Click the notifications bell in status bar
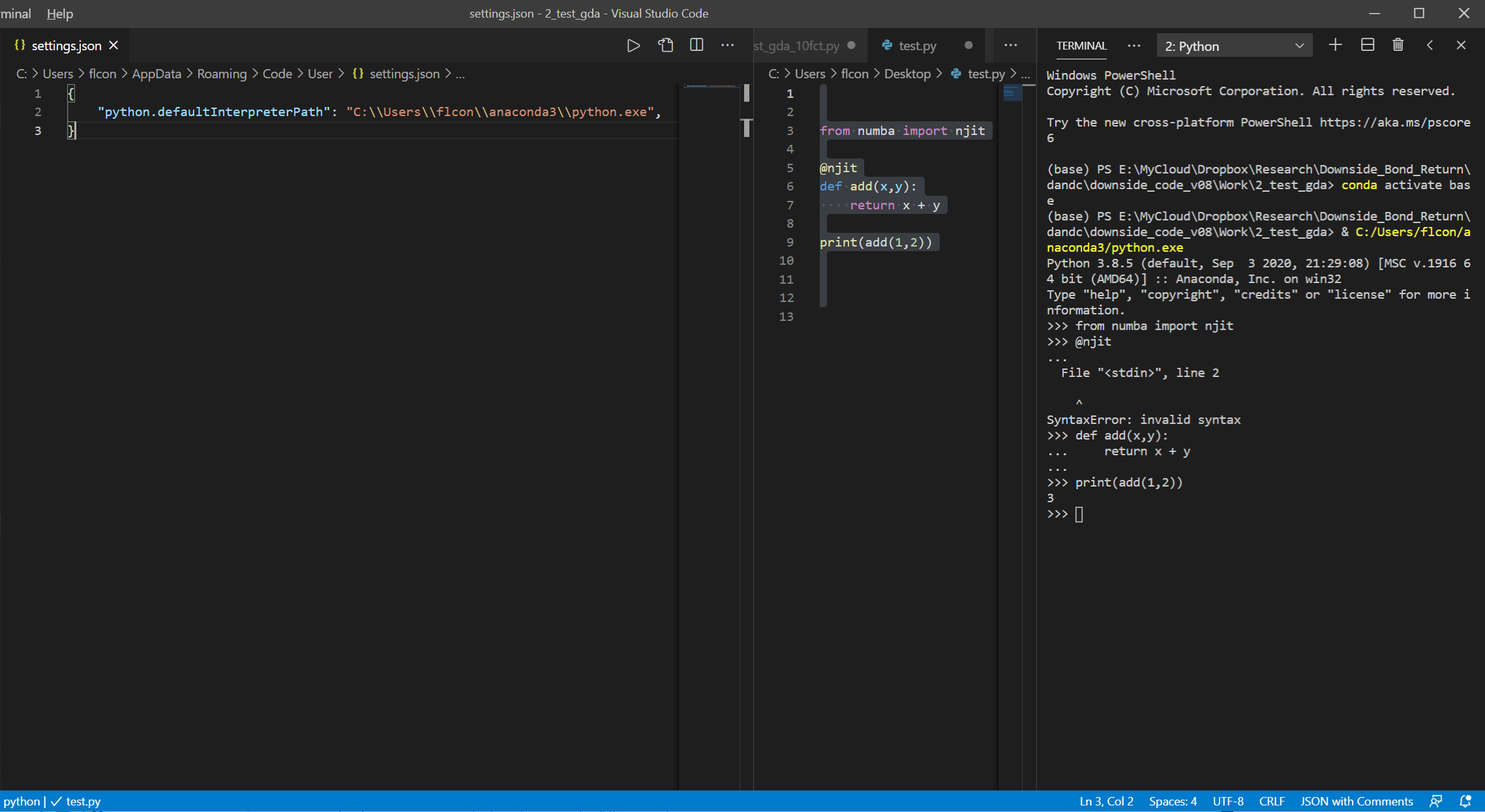The image size is (1485, 812). (1465, 801)
